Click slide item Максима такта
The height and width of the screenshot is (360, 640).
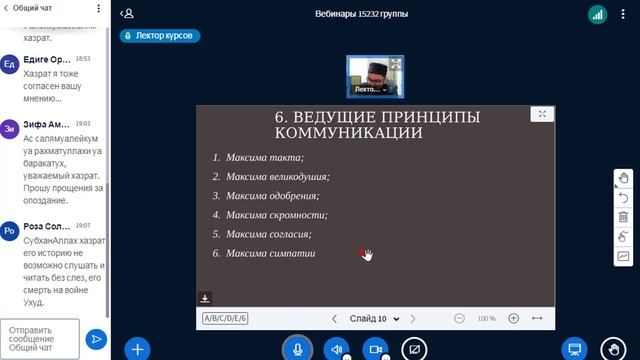(x=265, y=158)
